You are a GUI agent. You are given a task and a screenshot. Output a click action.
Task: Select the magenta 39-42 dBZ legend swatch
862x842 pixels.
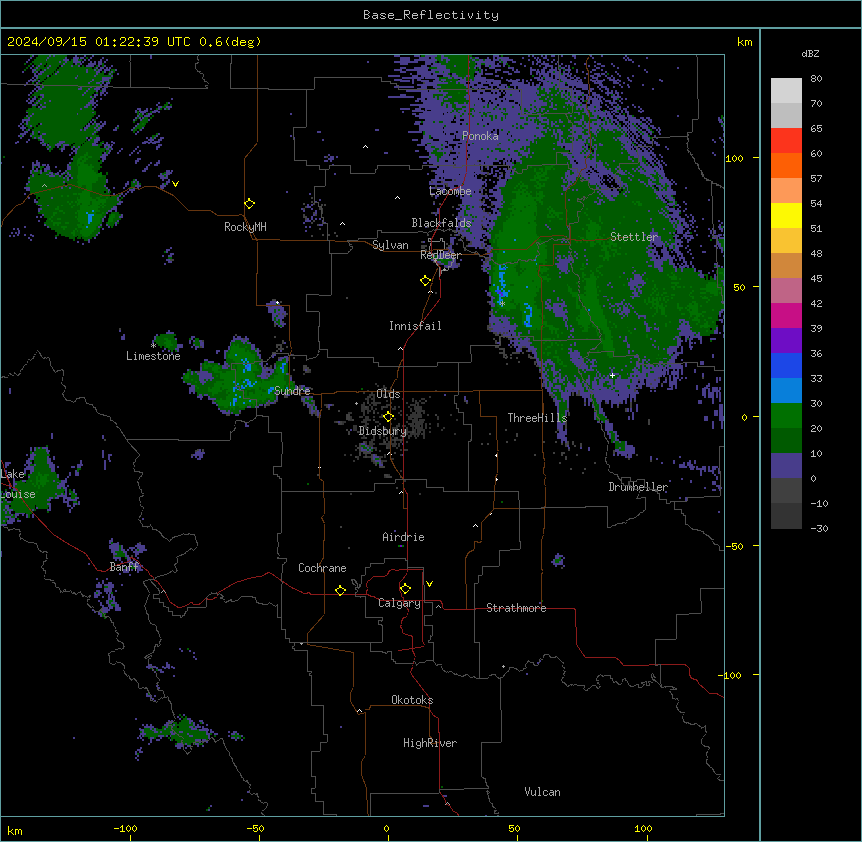(786, 315)
